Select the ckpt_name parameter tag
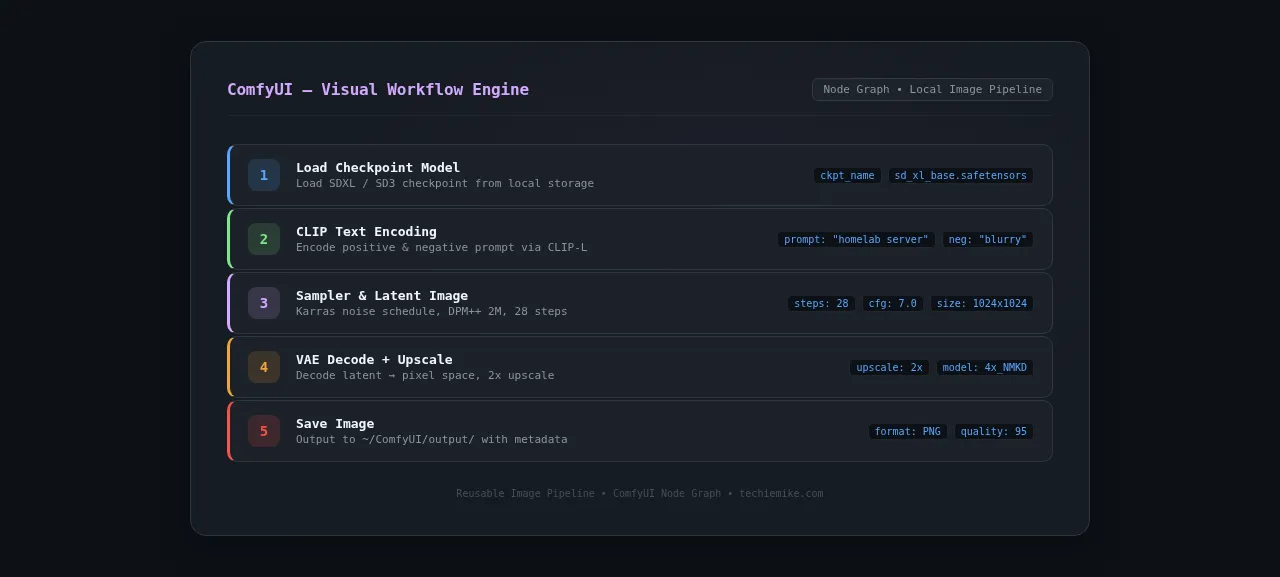 [x=847, y=176]
